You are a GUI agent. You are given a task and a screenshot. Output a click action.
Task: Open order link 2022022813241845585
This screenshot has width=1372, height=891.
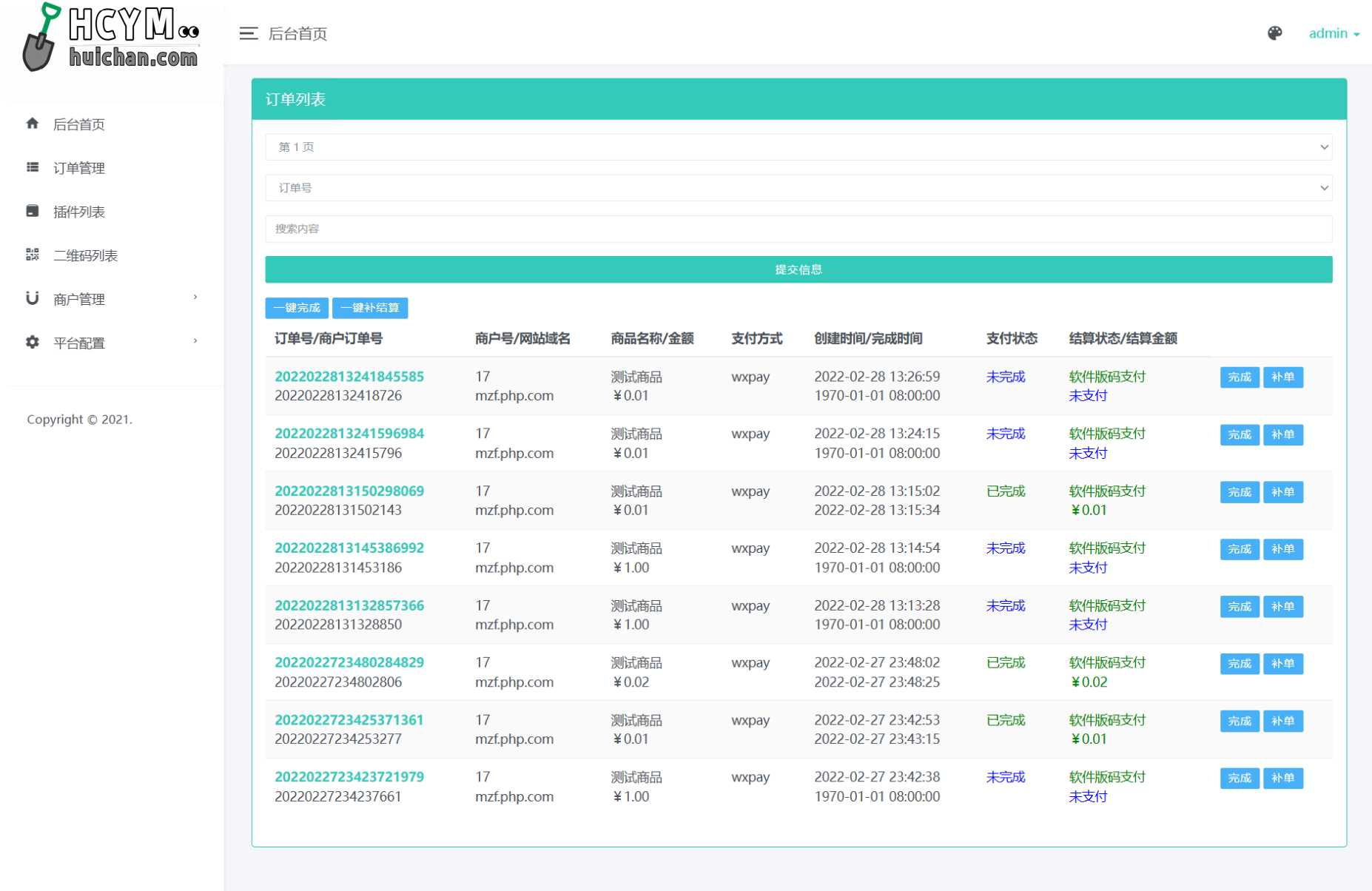(x=349, y=377)
